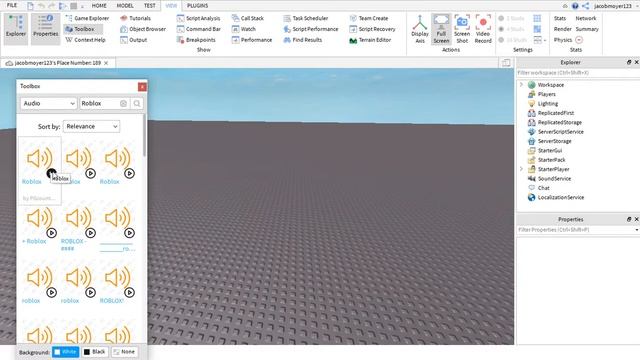Select StarterGui in Explorer
The height and width of the screenshot is (360, 640).
[x=549, y=151]
